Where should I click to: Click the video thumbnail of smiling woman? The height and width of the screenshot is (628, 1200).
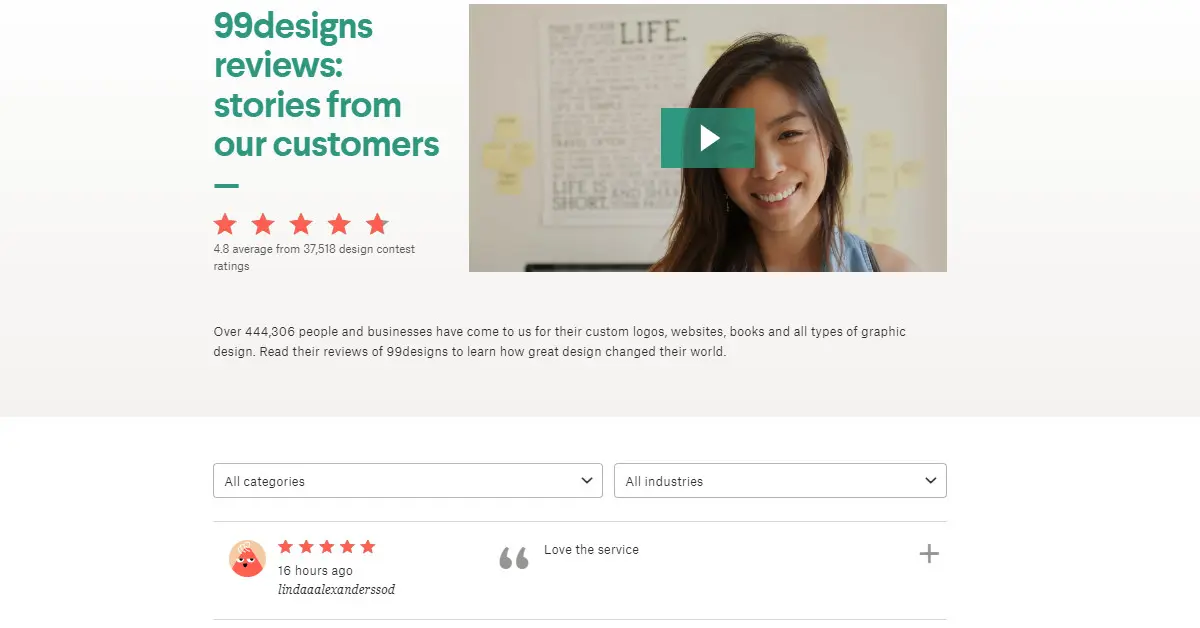point(708,138)
